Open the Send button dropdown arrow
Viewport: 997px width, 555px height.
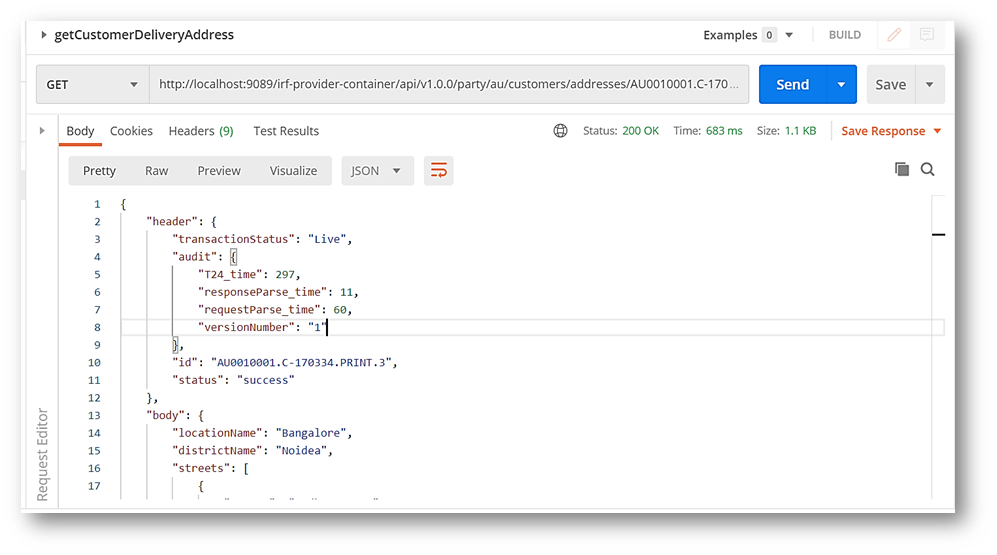pyautogui.click(x=842, y=85)
